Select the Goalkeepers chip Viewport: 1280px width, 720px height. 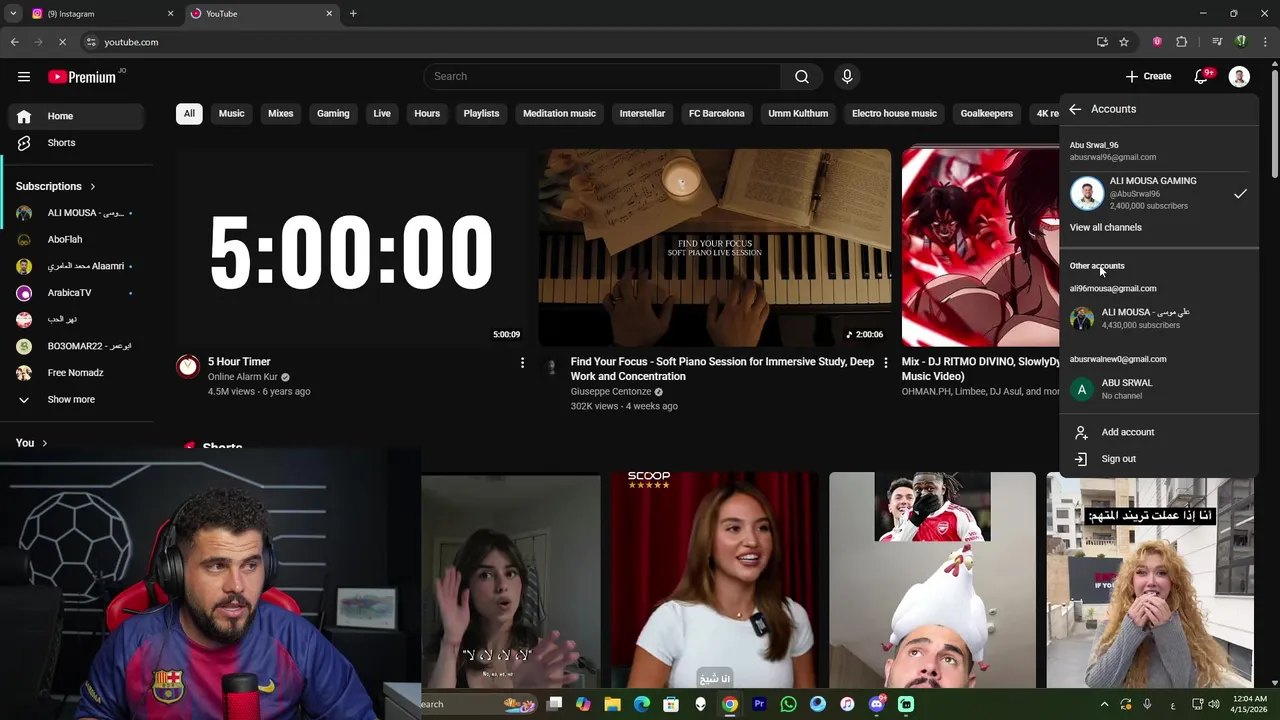(987, 113)
